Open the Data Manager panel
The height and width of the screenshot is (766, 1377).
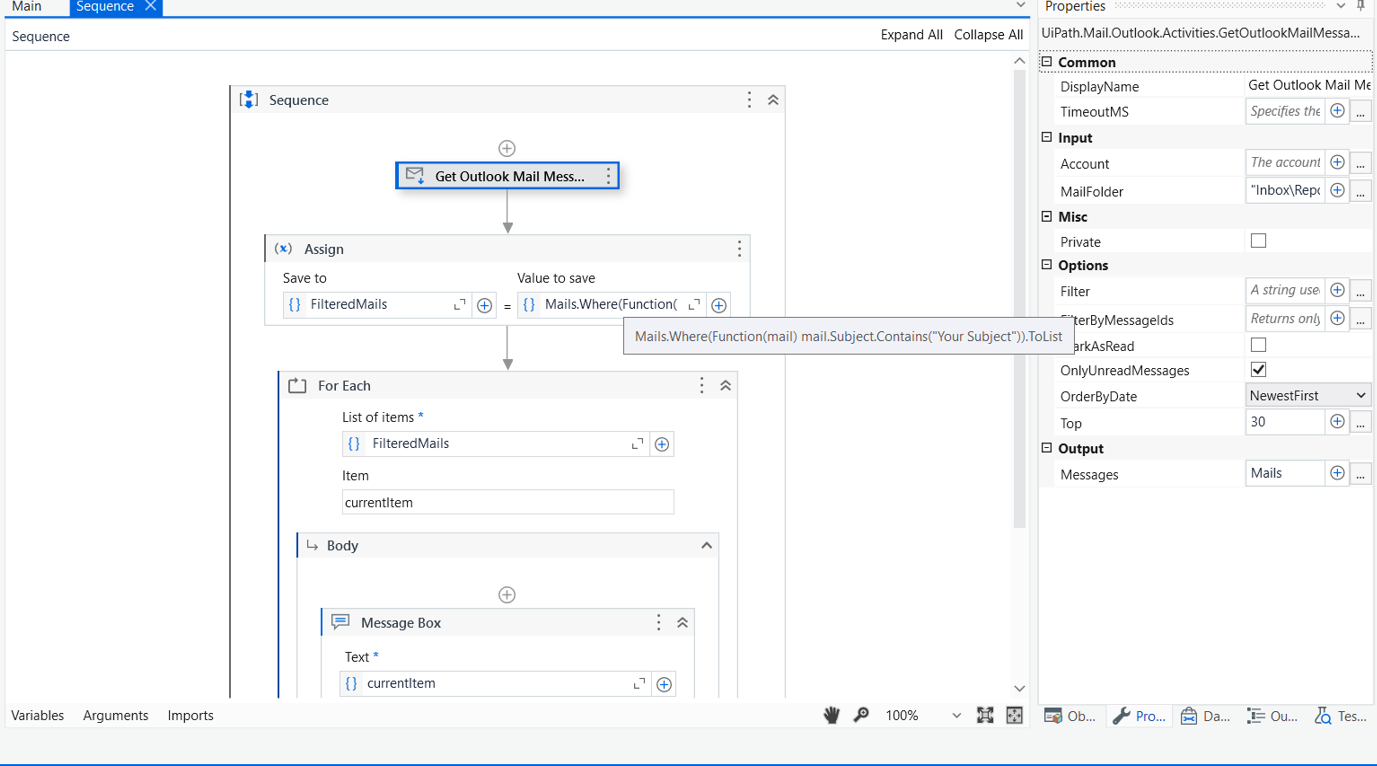tap(1204, 715)
